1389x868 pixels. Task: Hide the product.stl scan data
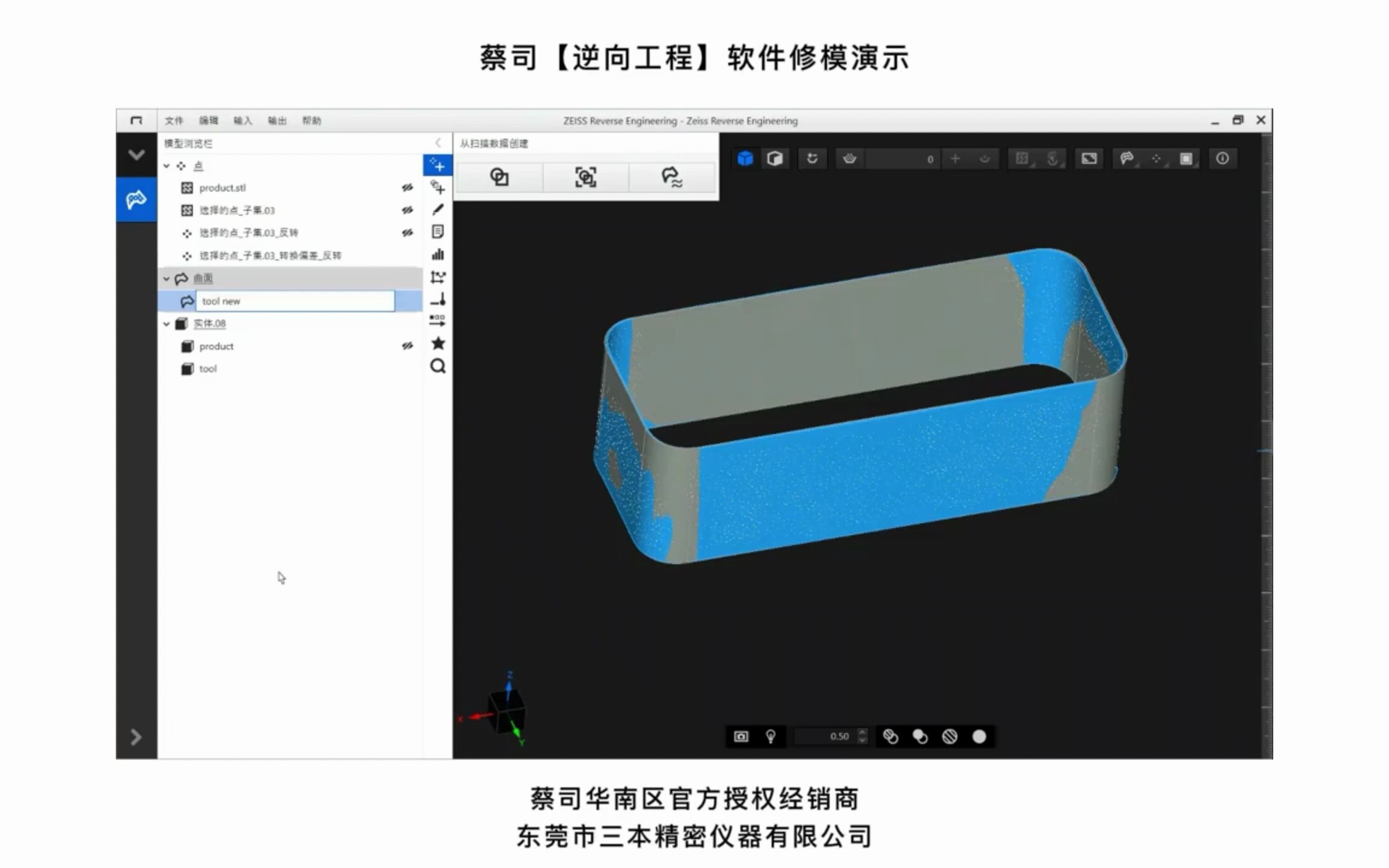pos(409,187)
